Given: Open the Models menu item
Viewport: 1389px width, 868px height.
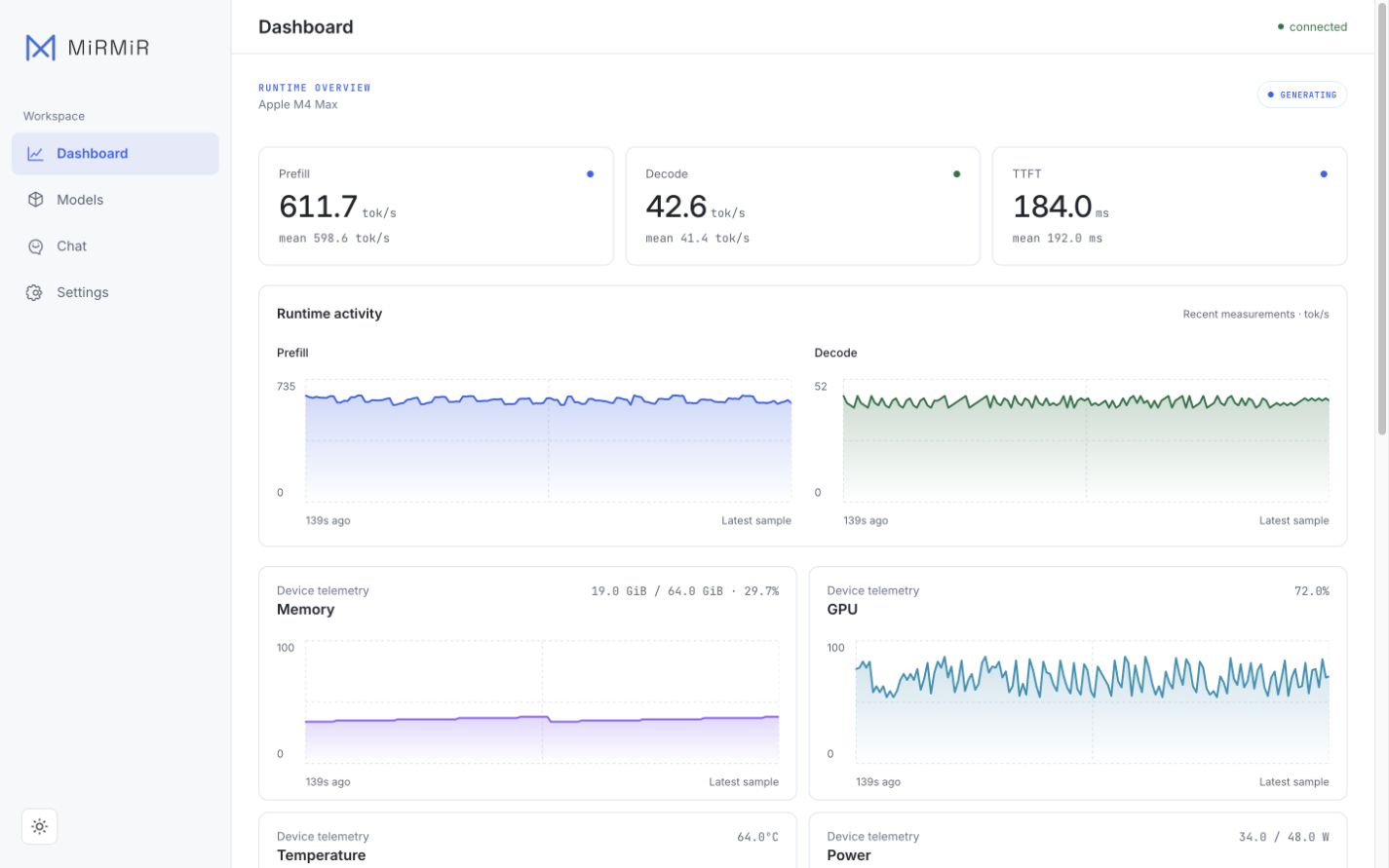Looking at the screenshot, I should coord(115,200).
